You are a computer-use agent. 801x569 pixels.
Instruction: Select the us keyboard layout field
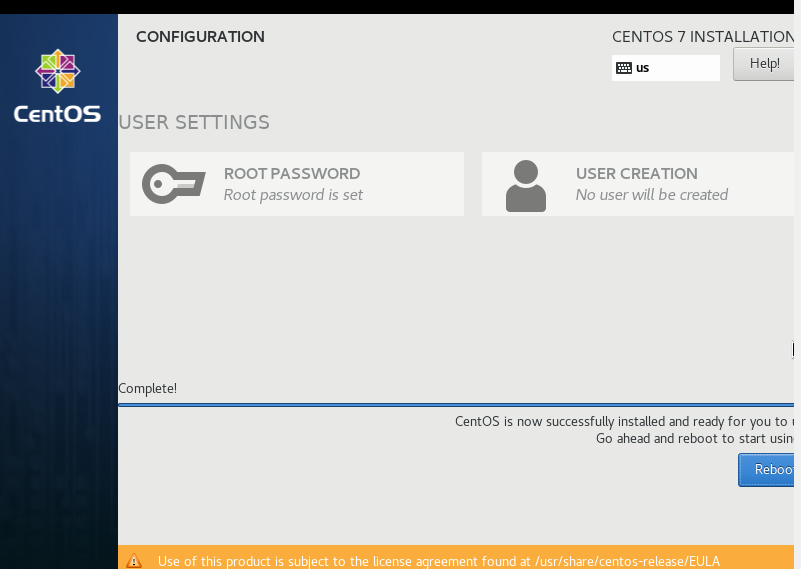666,68
